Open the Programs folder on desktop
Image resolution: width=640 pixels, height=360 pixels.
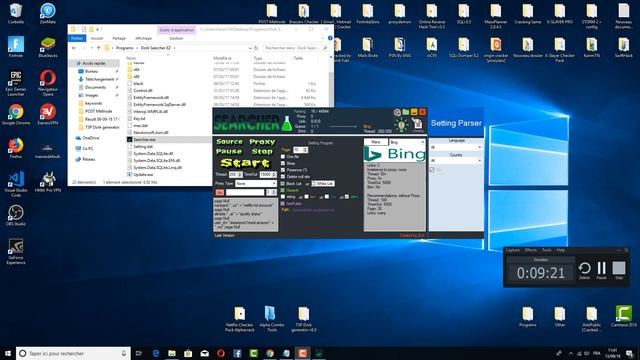coord(527,317)
